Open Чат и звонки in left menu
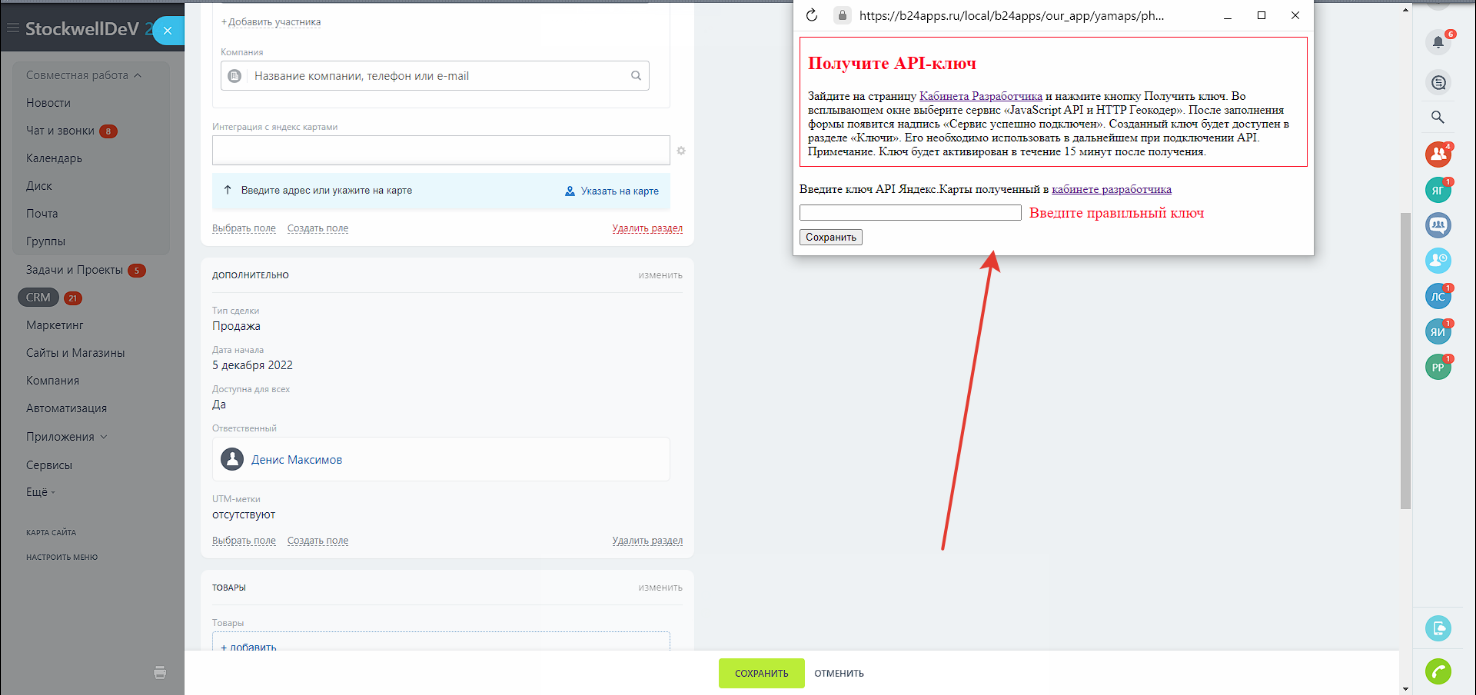Image resolution: width=1476 pixels, height=695 pixels. pos(60,131)
